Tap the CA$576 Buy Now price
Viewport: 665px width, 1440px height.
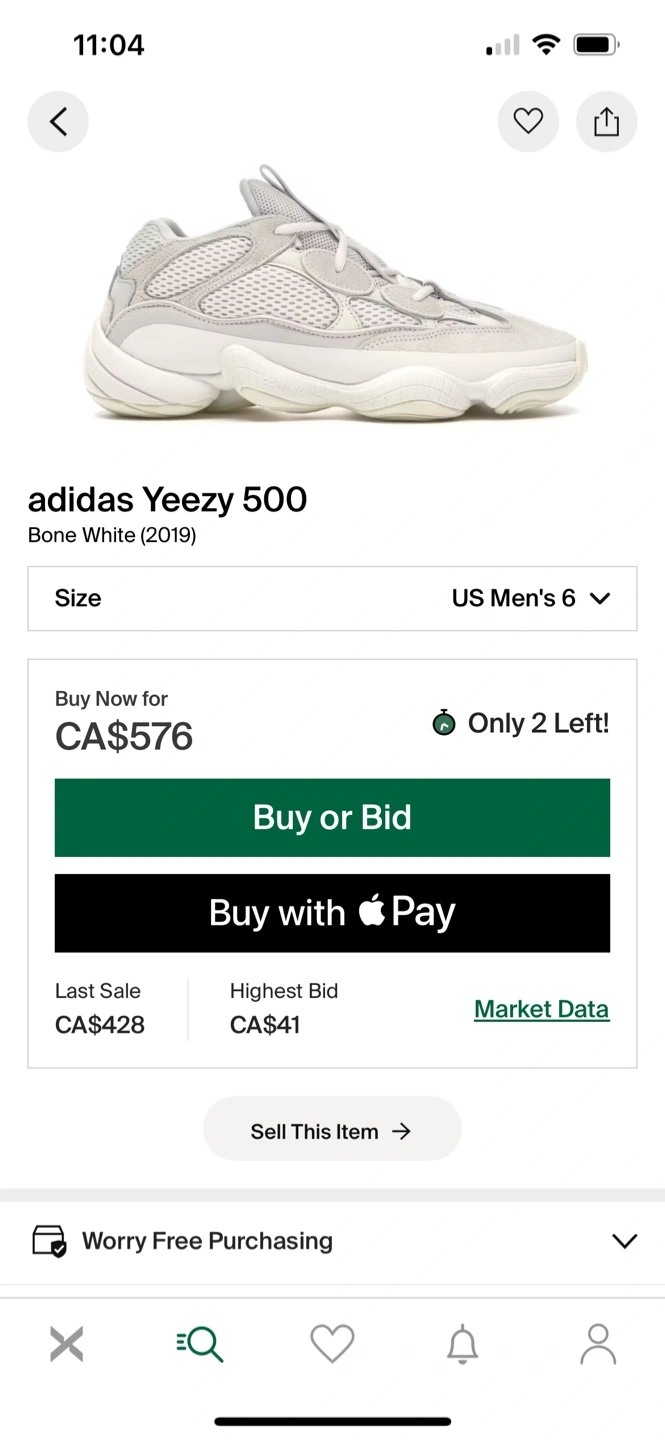click(x=124, y=737)
